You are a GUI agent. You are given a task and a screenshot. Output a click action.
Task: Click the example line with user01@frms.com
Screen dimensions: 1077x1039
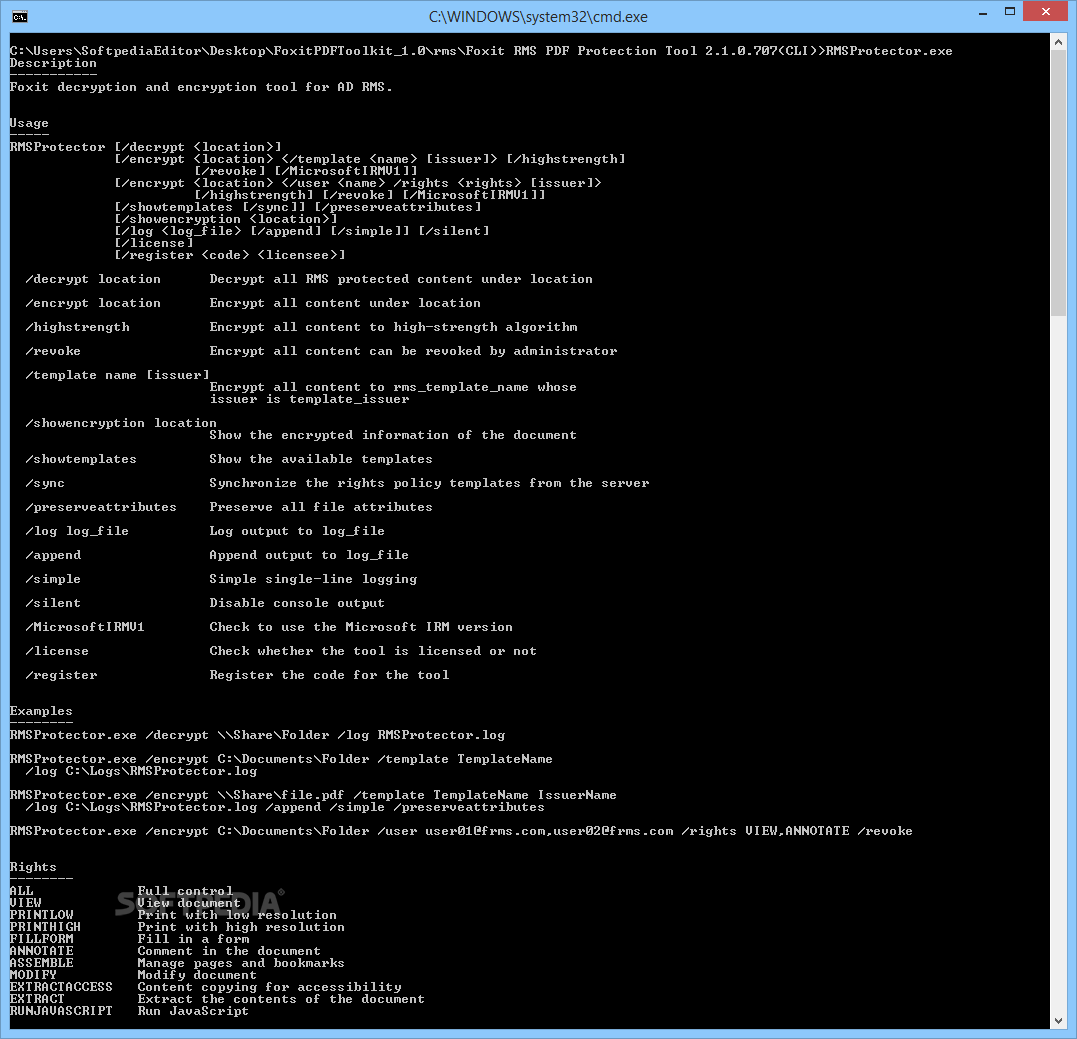pos(461,831)
